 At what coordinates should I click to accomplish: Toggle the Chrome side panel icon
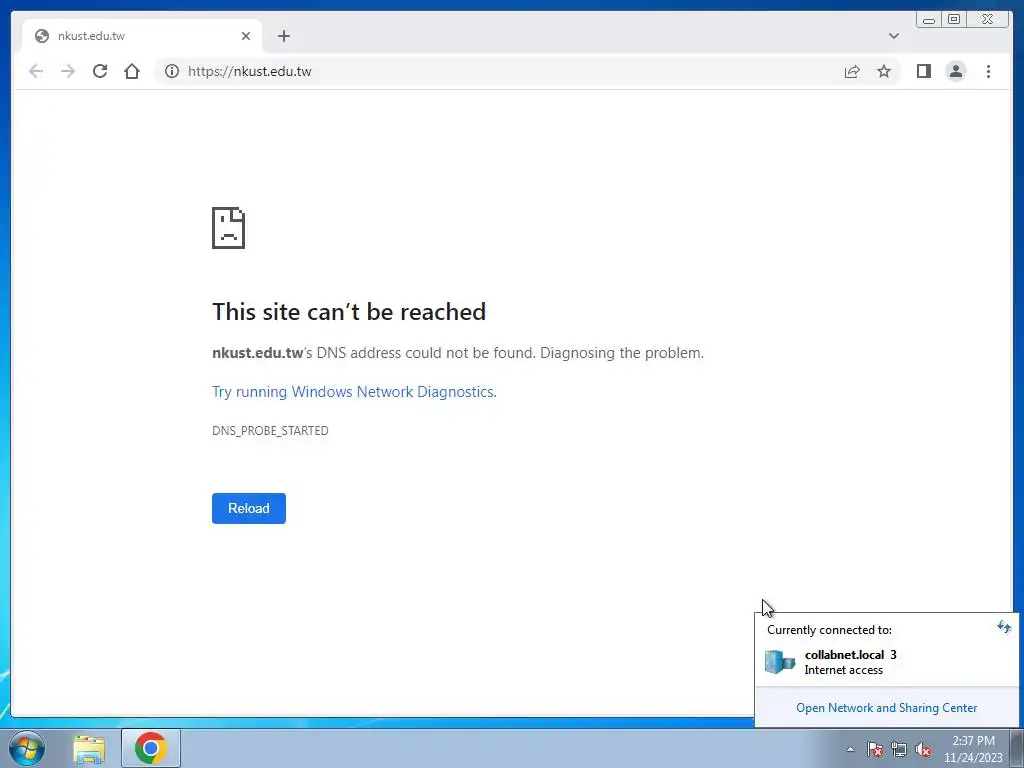(923, 71)
